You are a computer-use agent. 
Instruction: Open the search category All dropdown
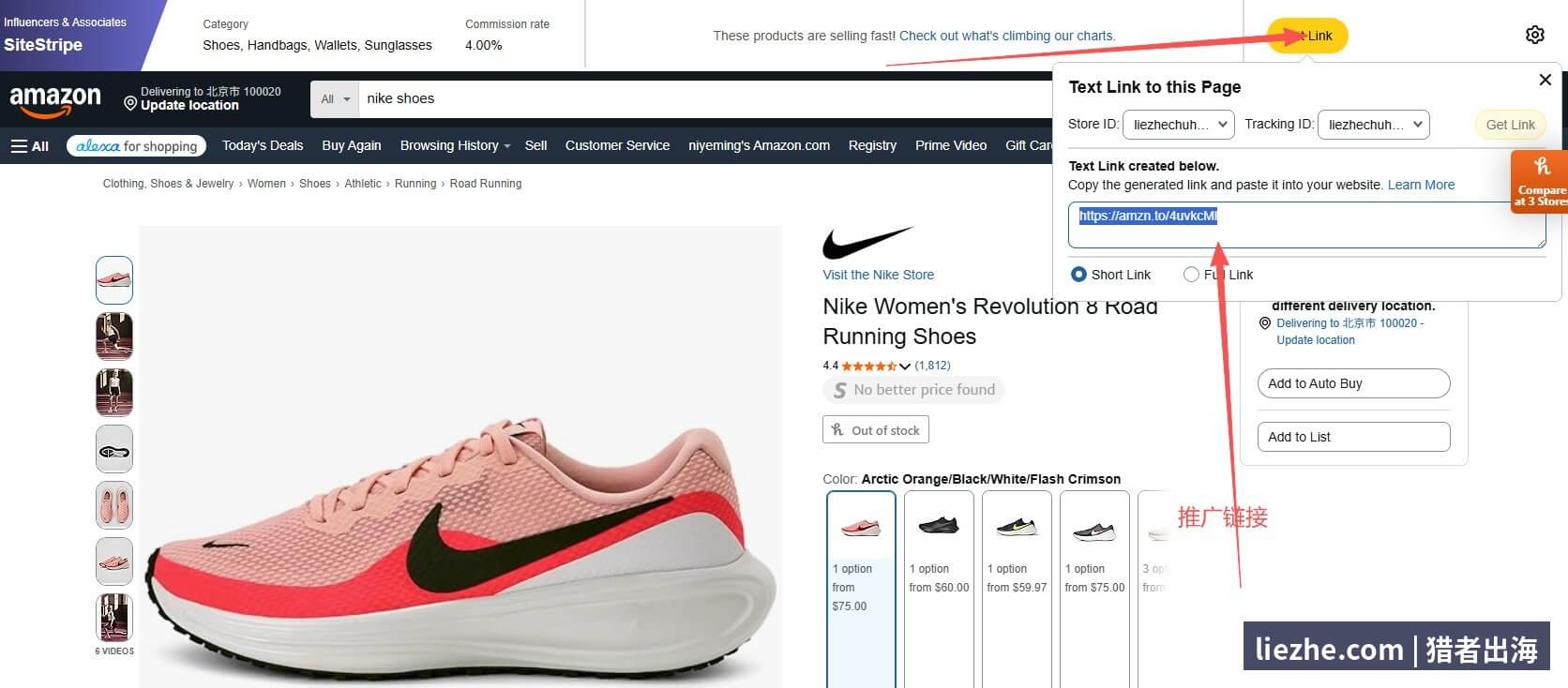coord(335,99)
